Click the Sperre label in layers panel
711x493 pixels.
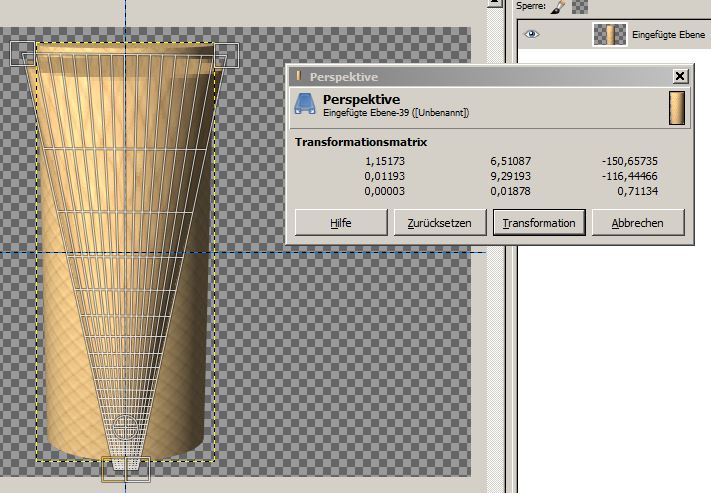click(531, 6)
